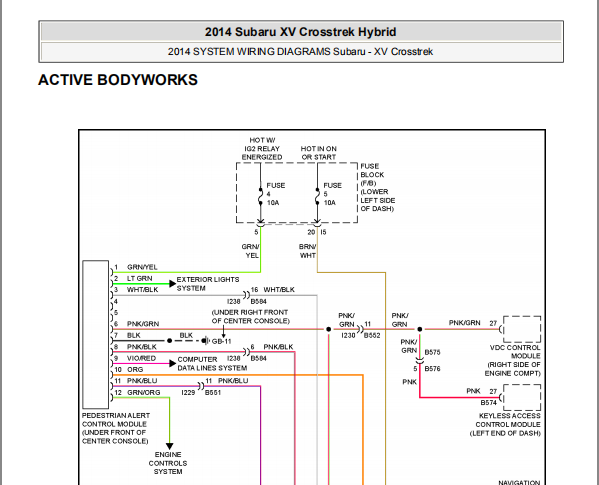Click pin 2 'LT GRN' wire label
Viewport: 599px width, 485px height.
(x=139, y=278)
